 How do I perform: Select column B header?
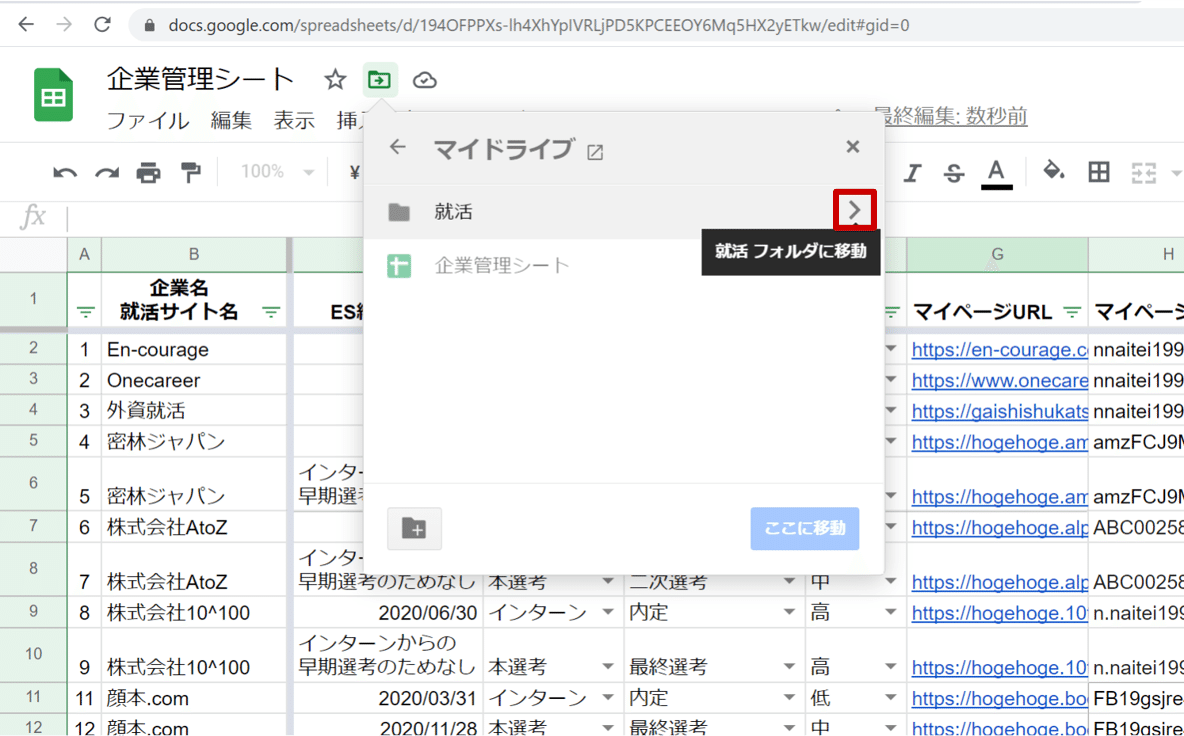[194, 254]
